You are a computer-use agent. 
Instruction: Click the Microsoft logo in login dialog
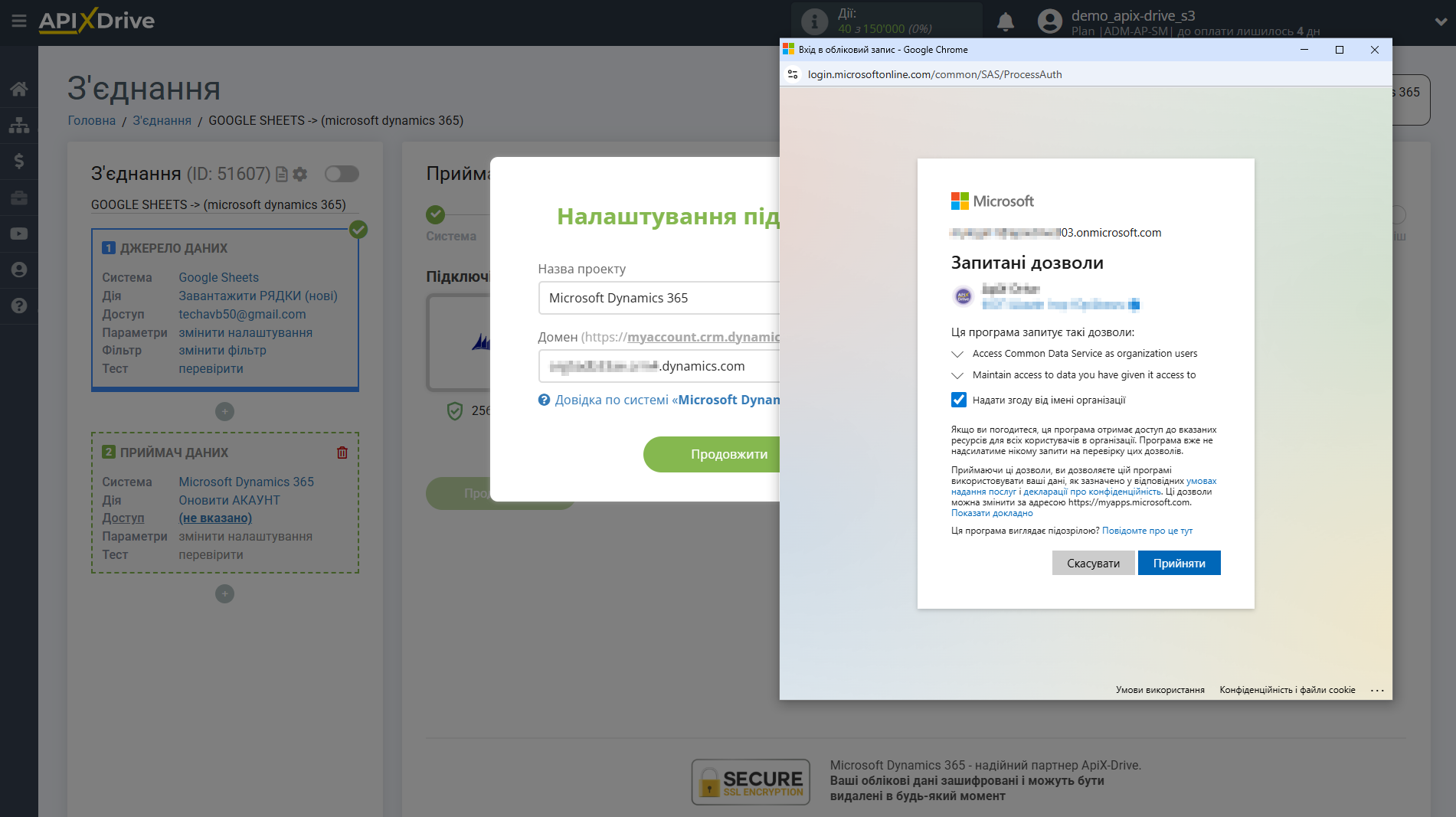(993, 201)
